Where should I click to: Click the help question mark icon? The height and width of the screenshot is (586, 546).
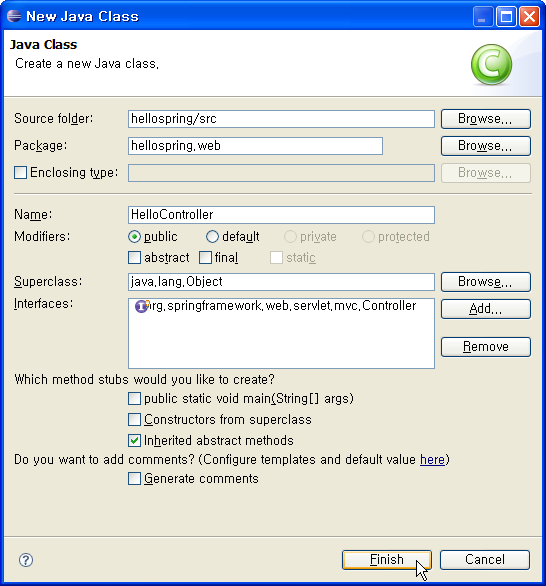(x=26, y=560)
